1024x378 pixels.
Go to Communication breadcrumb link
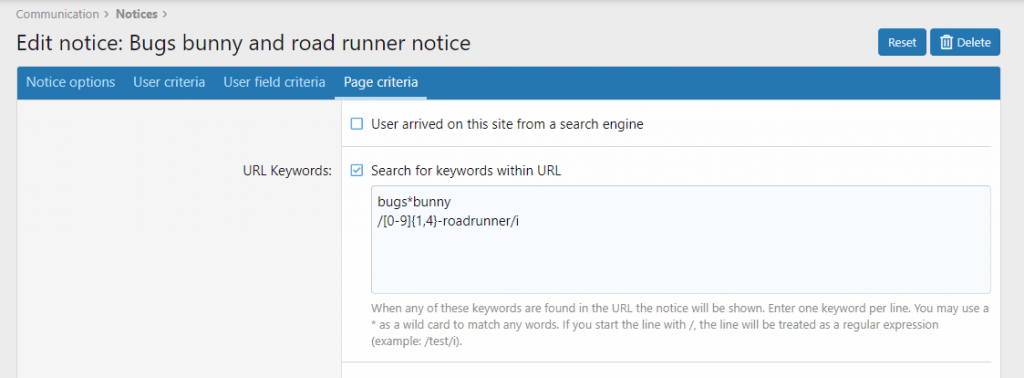(57, 14)
